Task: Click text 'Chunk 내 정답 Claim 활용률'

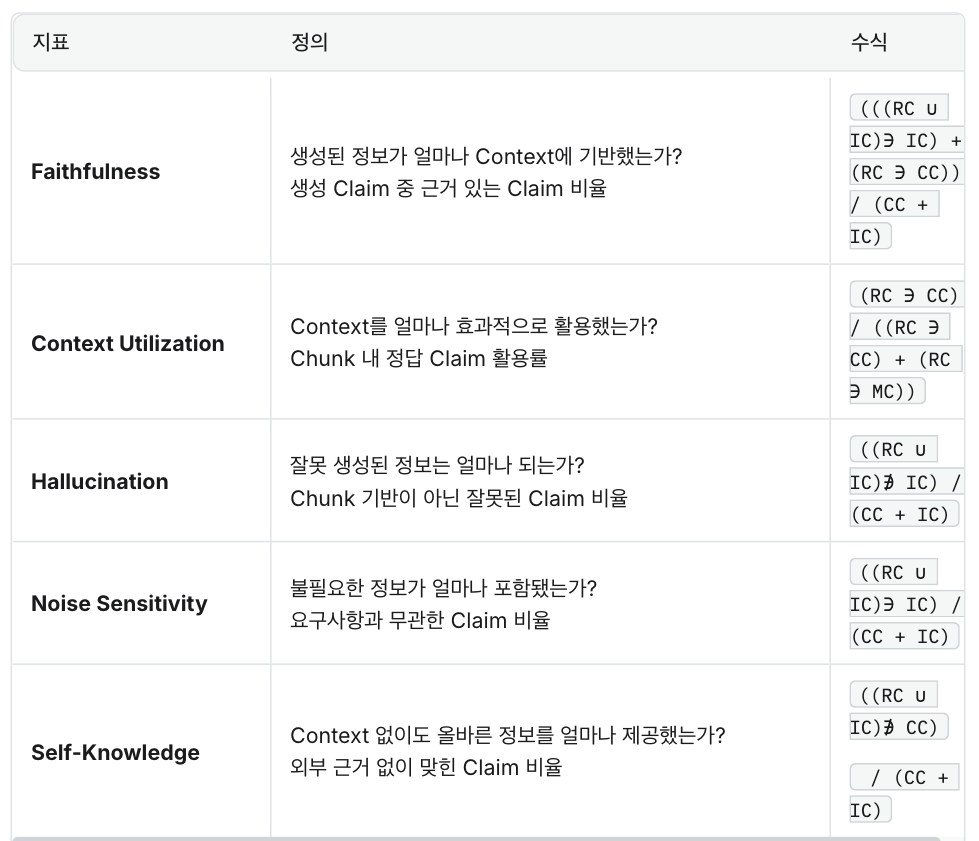Action: (x=418, y=359)
